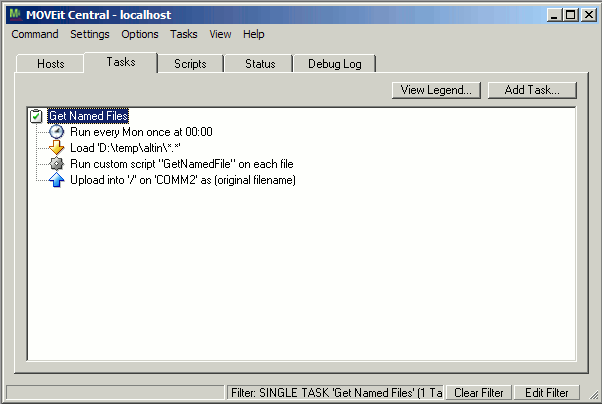This screenshot has height=404, width=602.
Task: Select the Run custom script "GetNamedFile" step
Action: point(182,164)
